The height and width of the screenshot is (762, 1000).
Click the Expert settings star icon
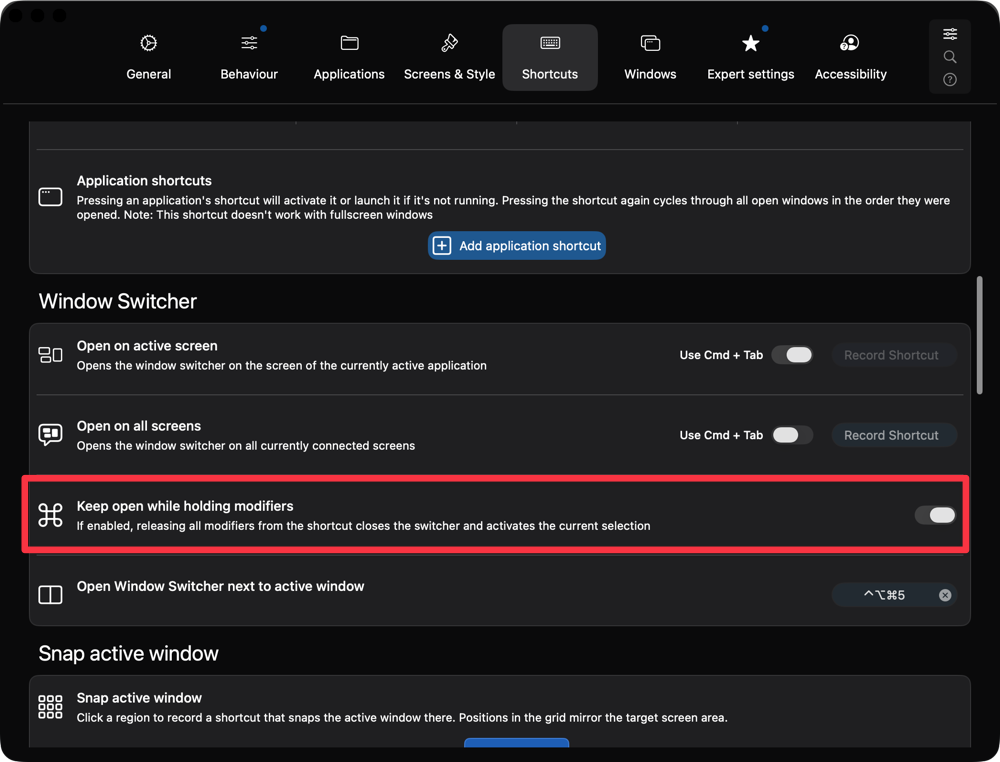pos(751,43)
